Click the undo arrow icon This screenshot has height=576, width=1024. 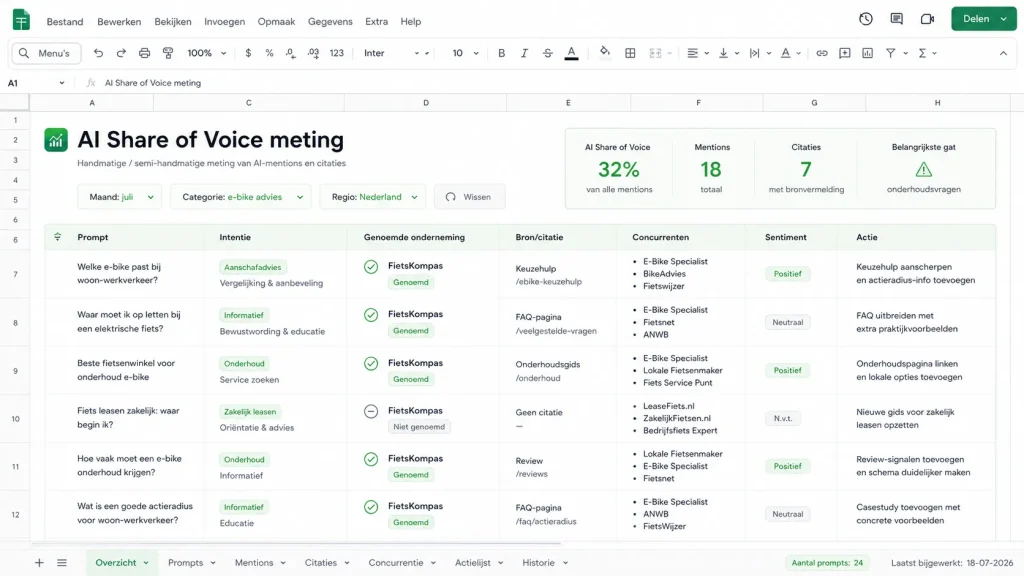pos(98,53)
